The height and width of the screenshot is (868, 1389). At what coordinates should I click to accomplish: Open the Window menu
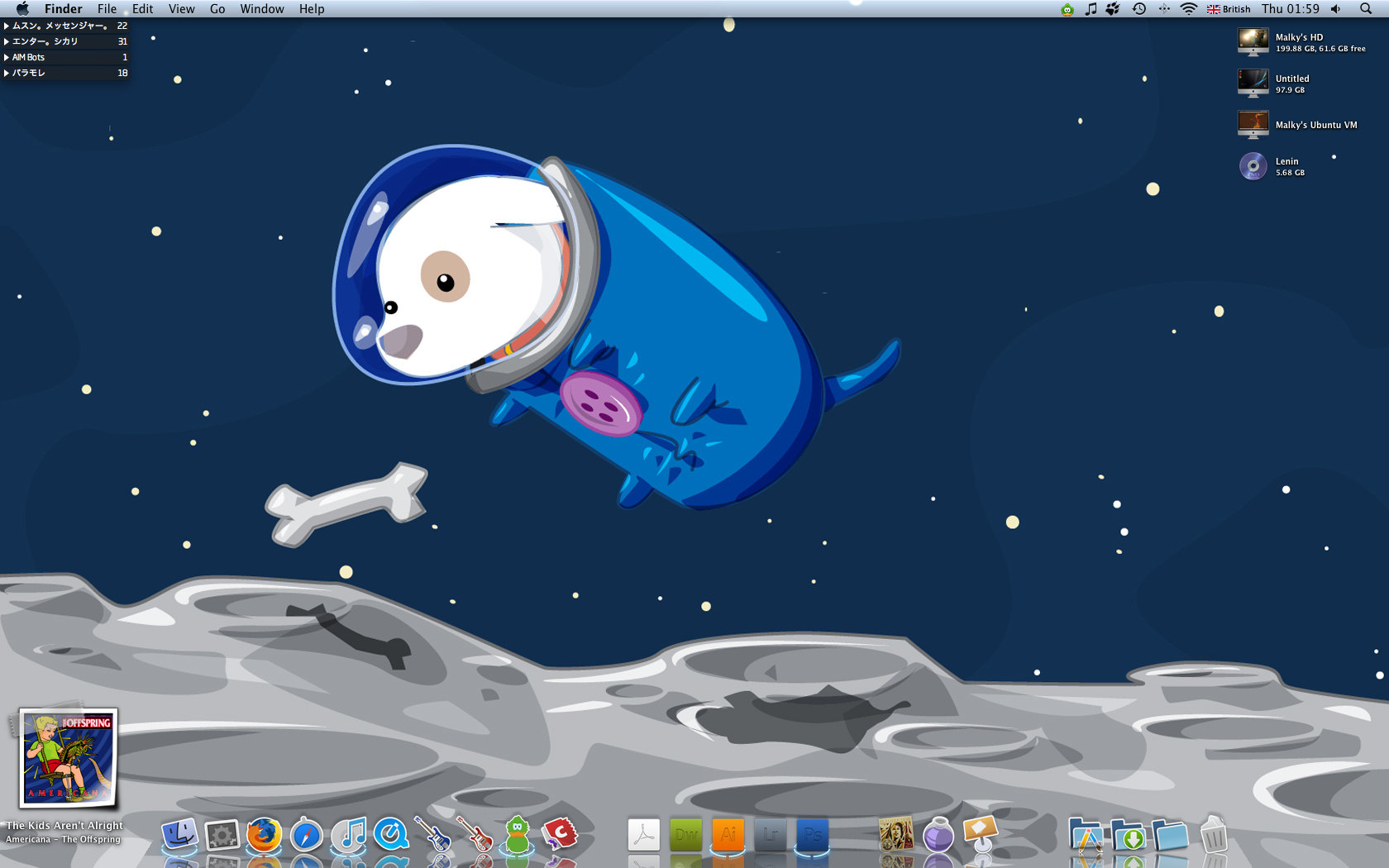(262, 9)
